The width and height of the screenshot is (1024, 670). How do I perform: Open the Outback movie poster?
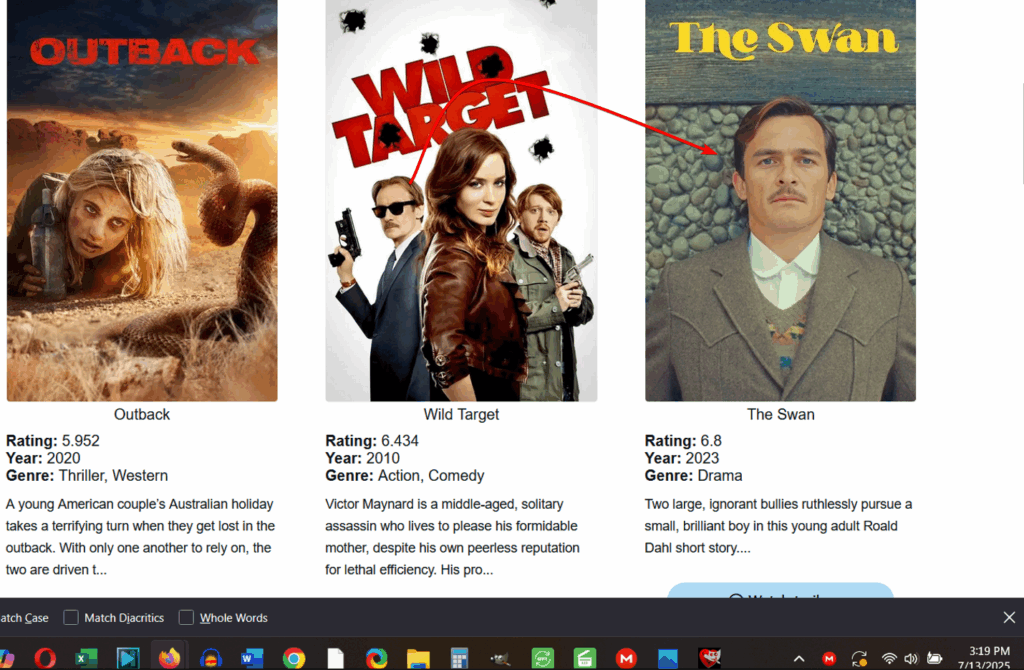[x=142, y=200]
